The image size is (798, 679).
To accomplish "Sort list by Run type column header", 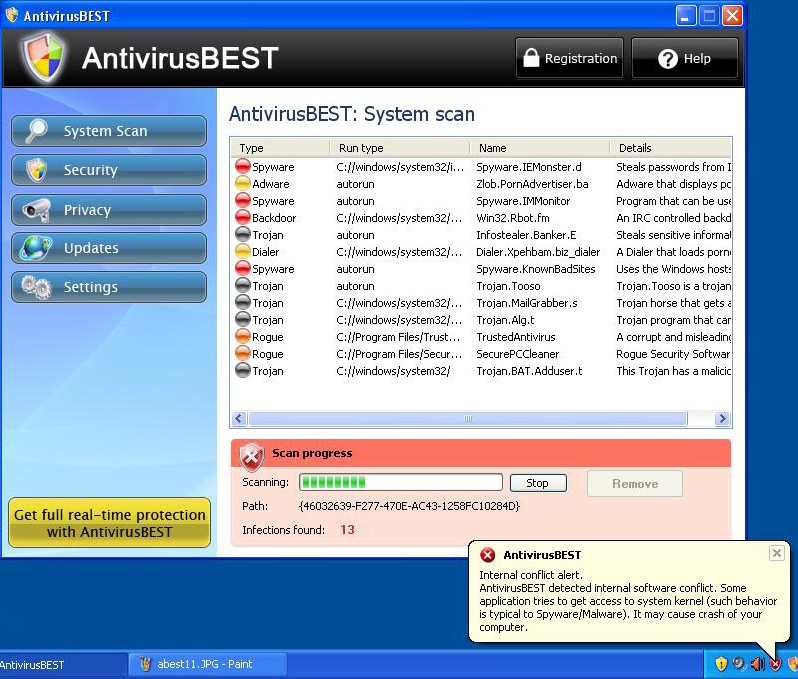I will click(x=398, y=148).
